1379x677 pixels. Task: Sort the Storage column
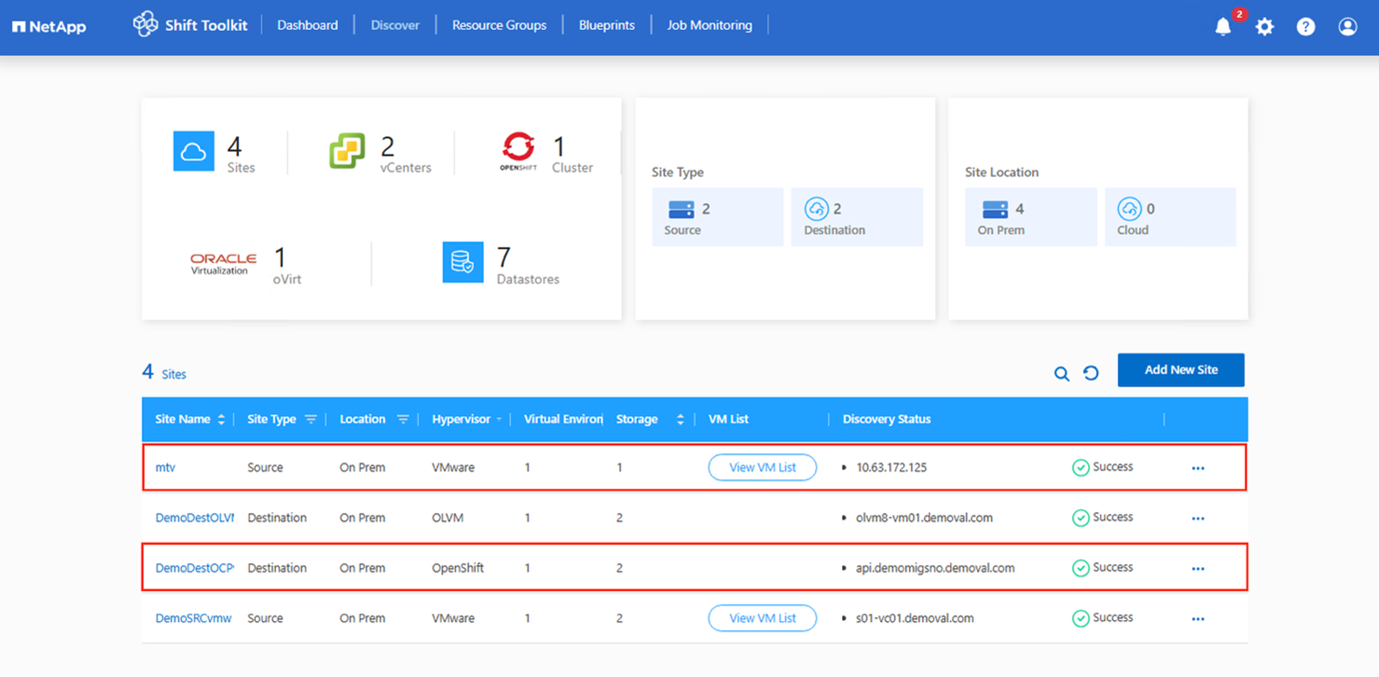pos(680,420)
